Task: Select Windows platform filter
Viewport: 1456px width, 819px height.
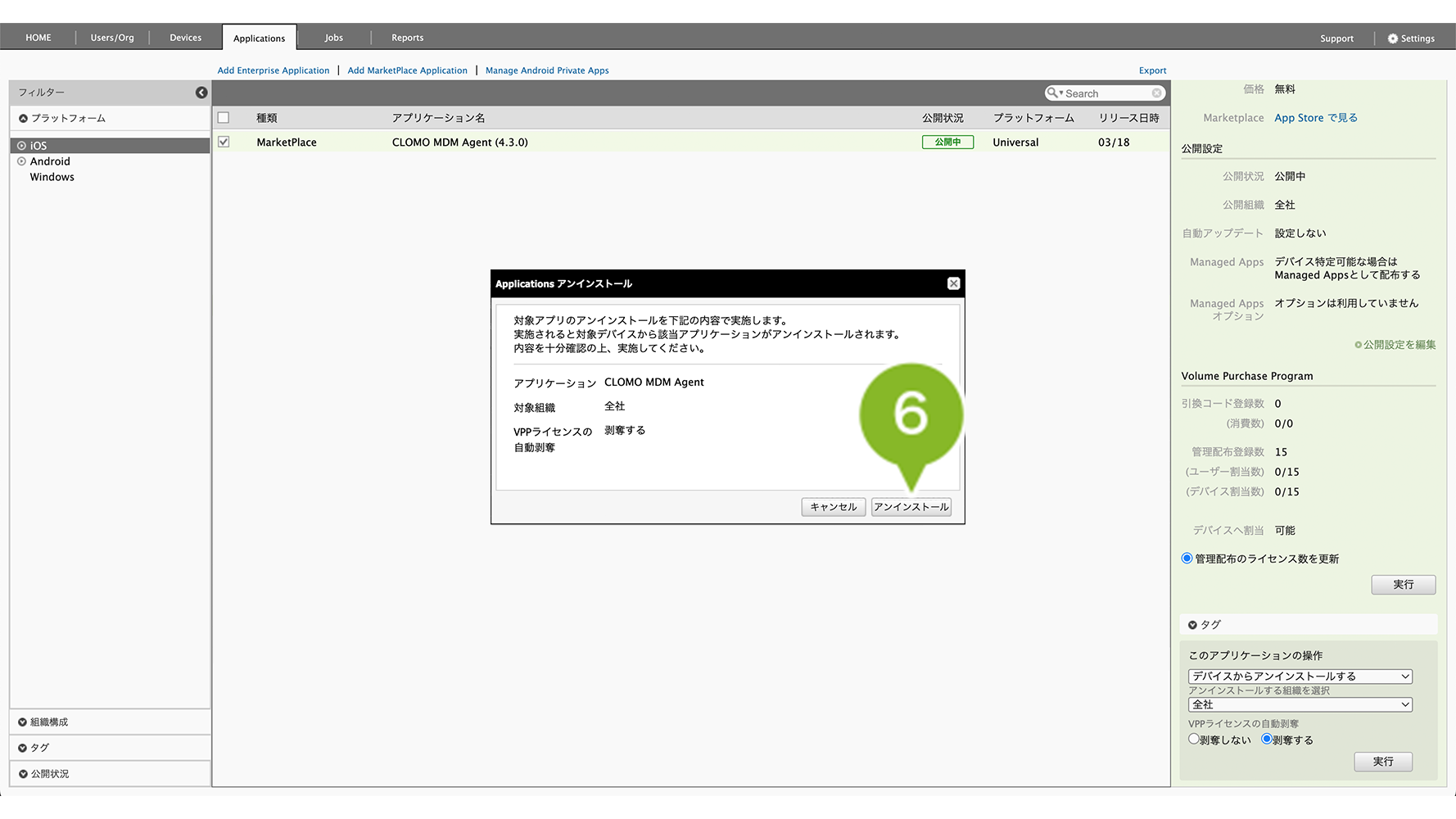Action: click(52, 177)
